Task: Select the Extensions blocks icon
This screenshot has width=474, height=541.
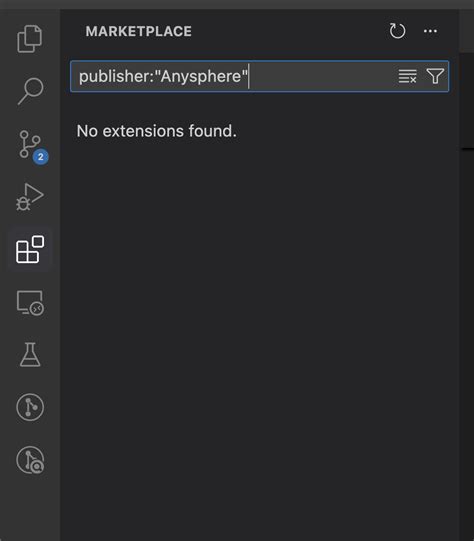Action: (30, 249)
